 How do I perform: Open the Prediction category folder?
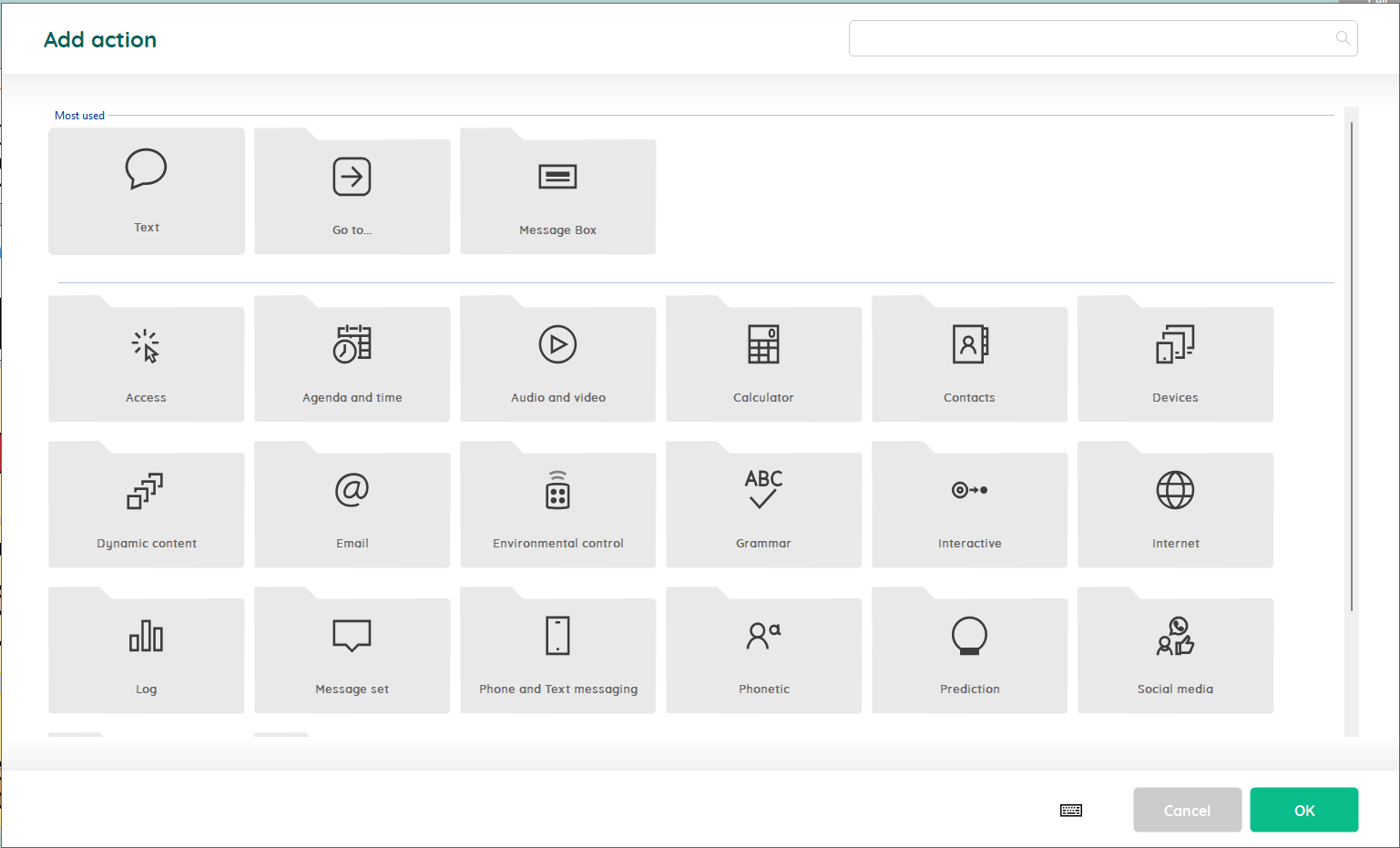tap(970, 650)
